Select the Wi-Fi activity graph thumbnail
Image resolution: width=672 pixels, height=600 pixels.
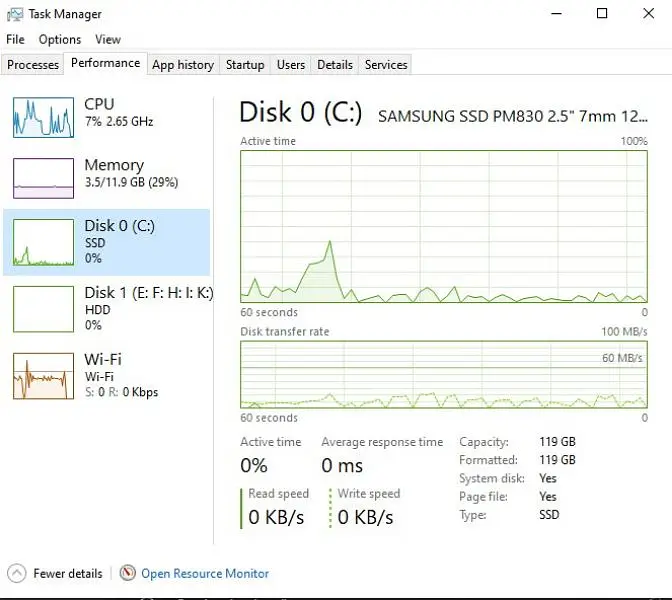(43, 375)
